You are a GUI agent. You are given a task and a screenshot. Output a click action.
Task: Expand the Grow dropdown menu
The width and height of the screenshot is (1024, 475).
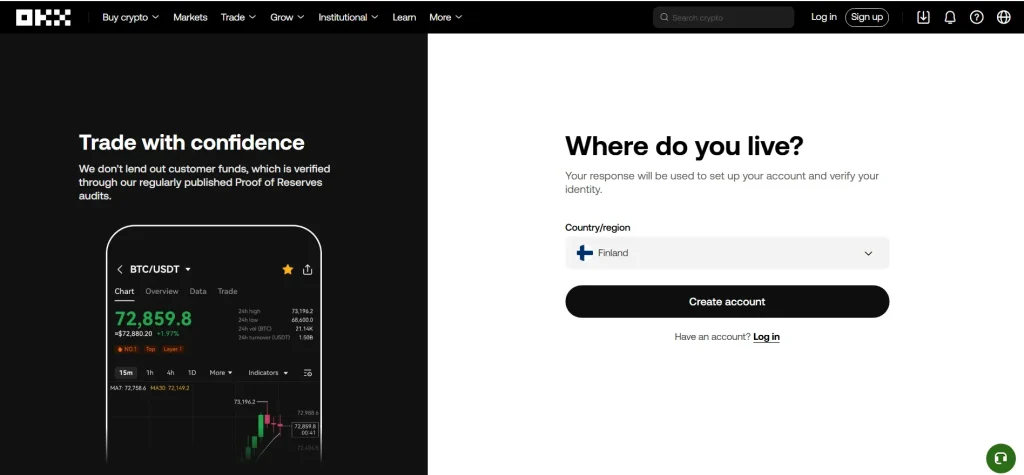(288, 17)
